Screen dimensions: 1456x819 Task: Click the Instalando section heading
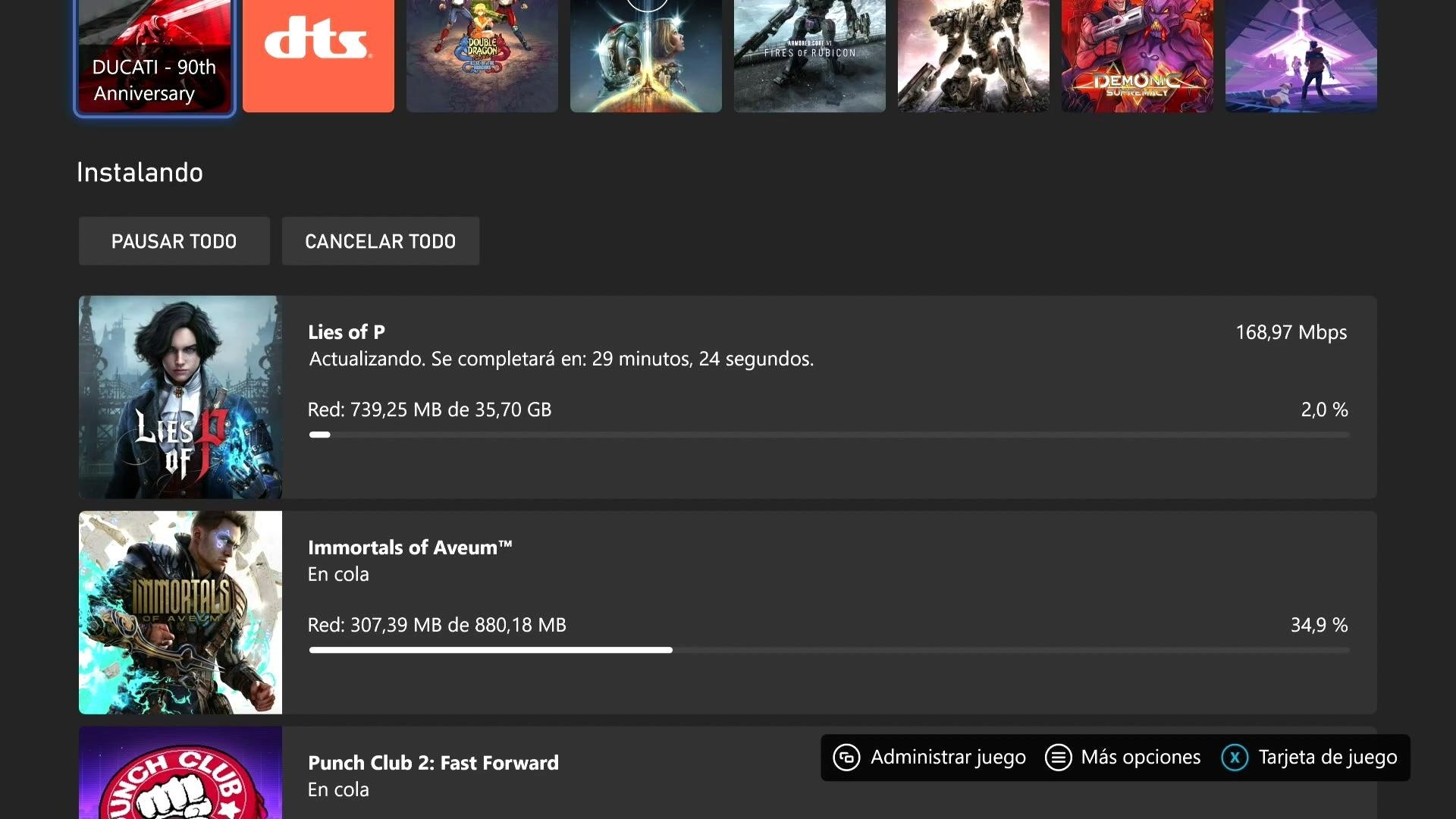pyautogui.click(x=140, y=173)
